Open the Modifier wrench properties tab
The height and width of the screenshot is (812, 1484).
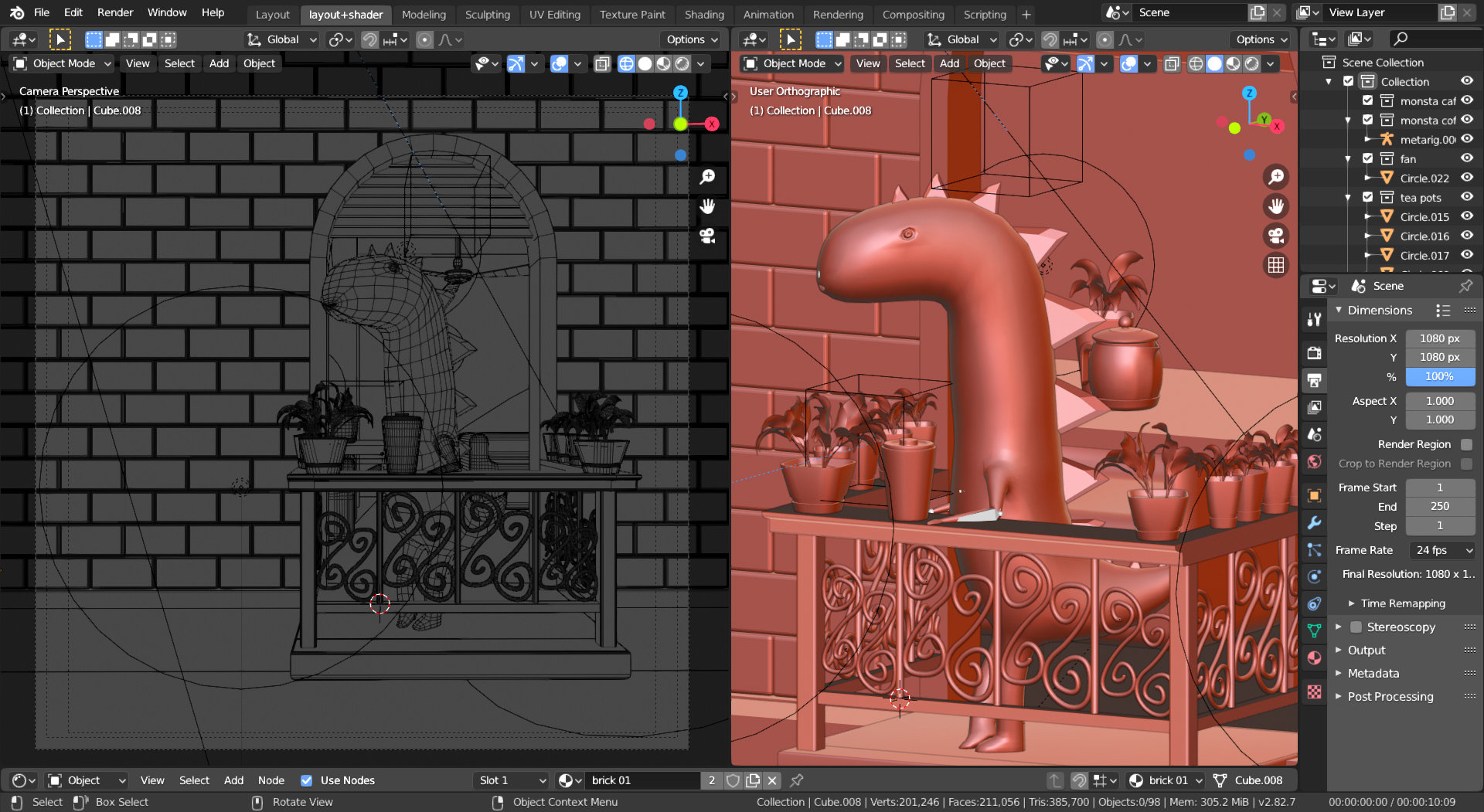(x=1314, y=523)
